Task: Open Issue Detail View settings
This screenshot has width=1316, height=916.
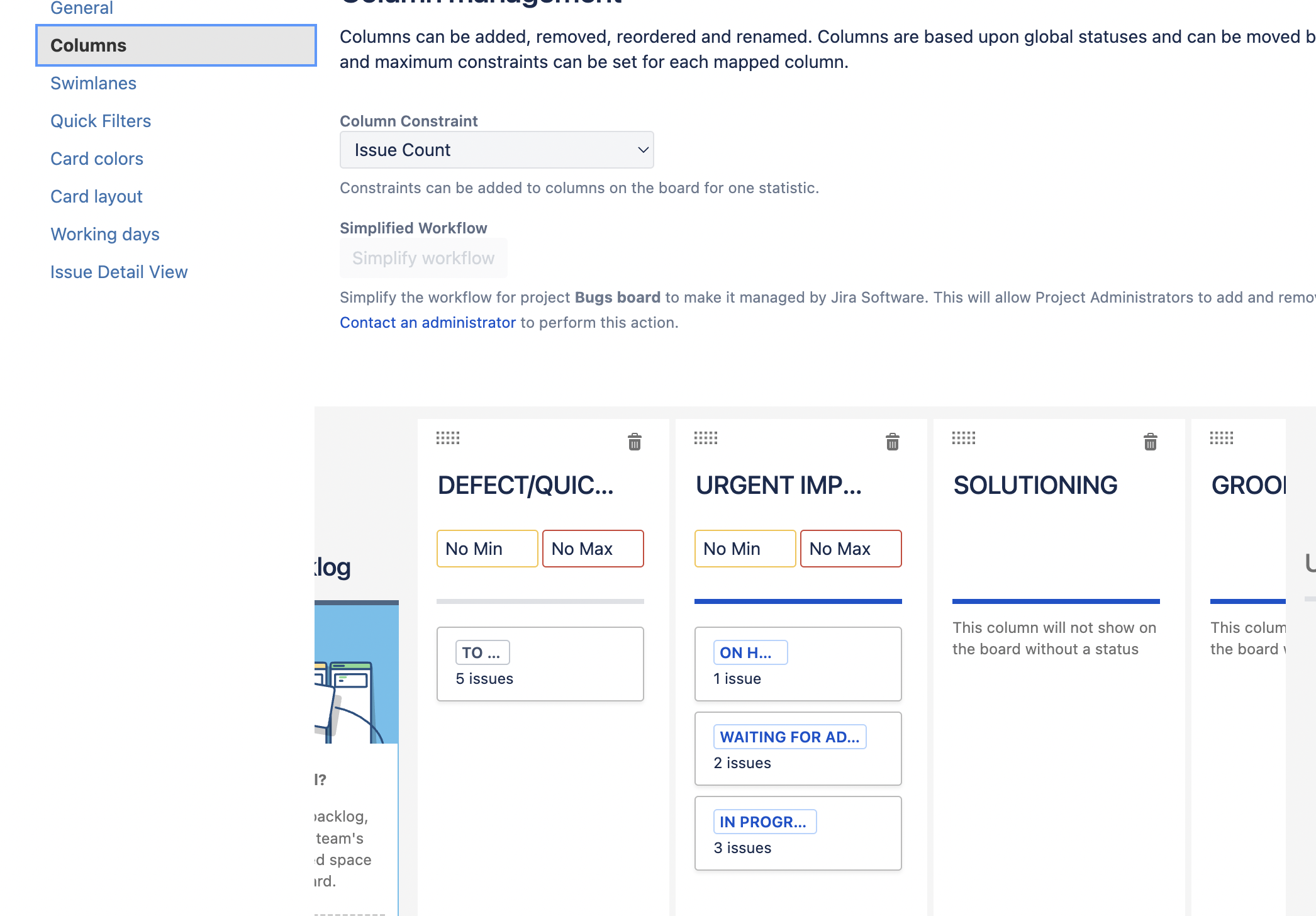Action: [119, 272]
